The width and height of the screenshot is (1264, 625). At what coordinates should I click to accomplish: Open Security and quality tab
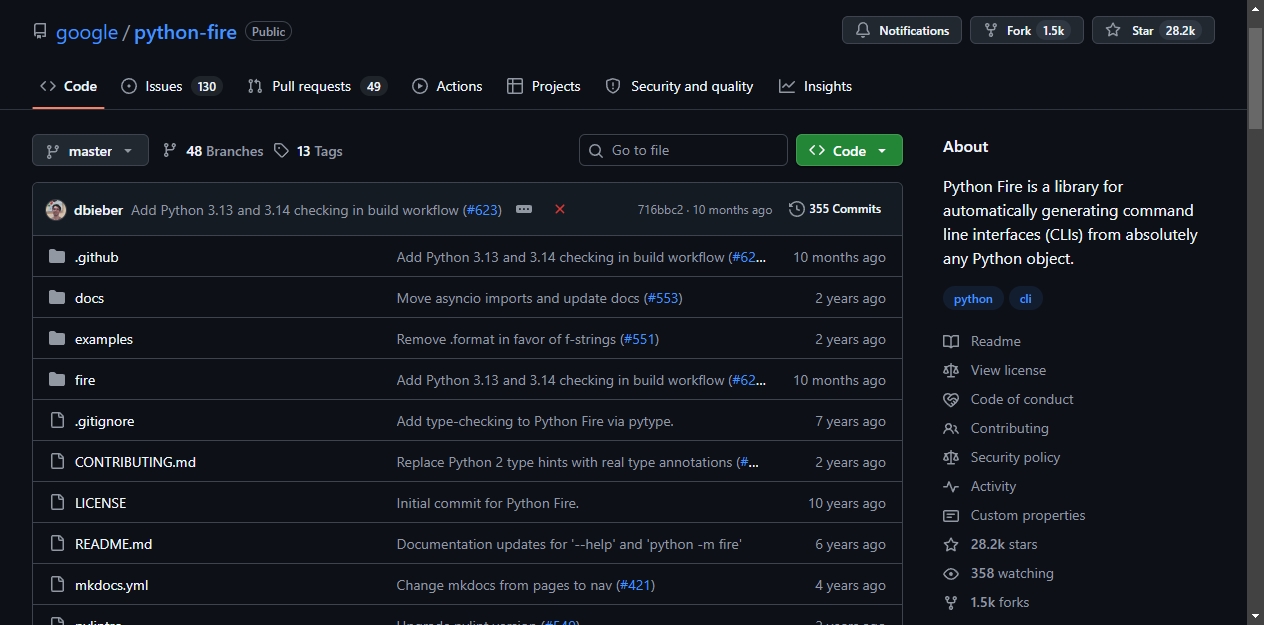pyautogui.click(x=679, y=86)
